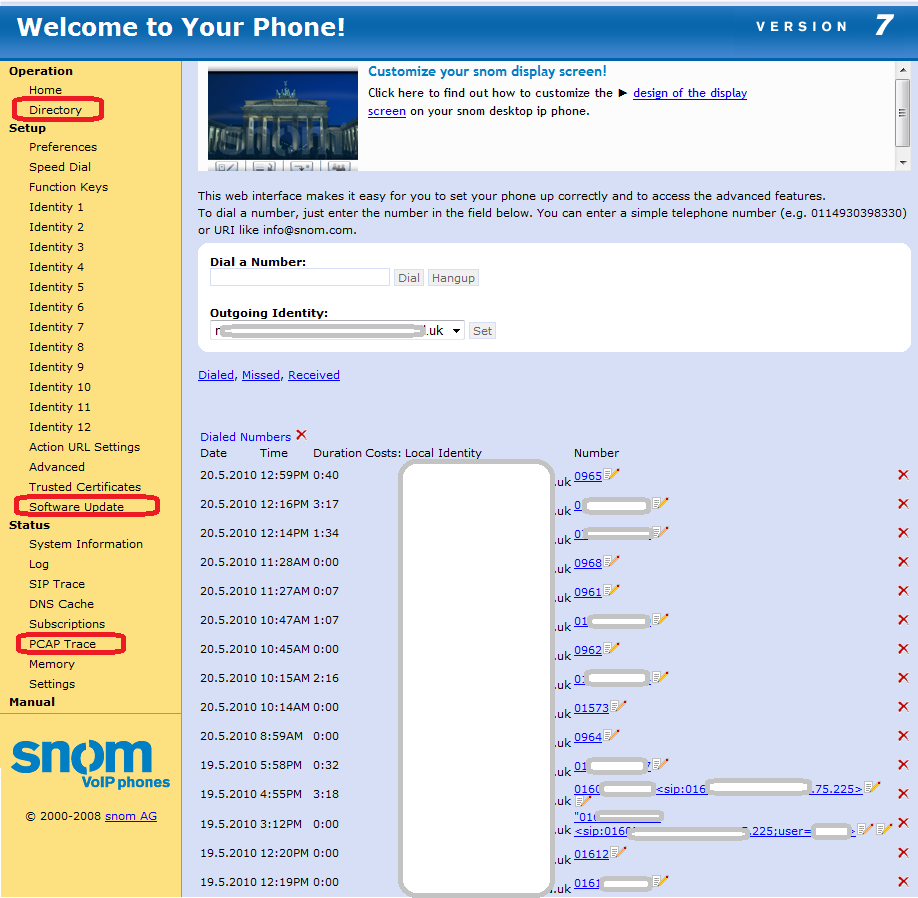Click the snom AG copyright link
Image resolution: width=918 pixels, height=898 pixels.
(130, 815)
